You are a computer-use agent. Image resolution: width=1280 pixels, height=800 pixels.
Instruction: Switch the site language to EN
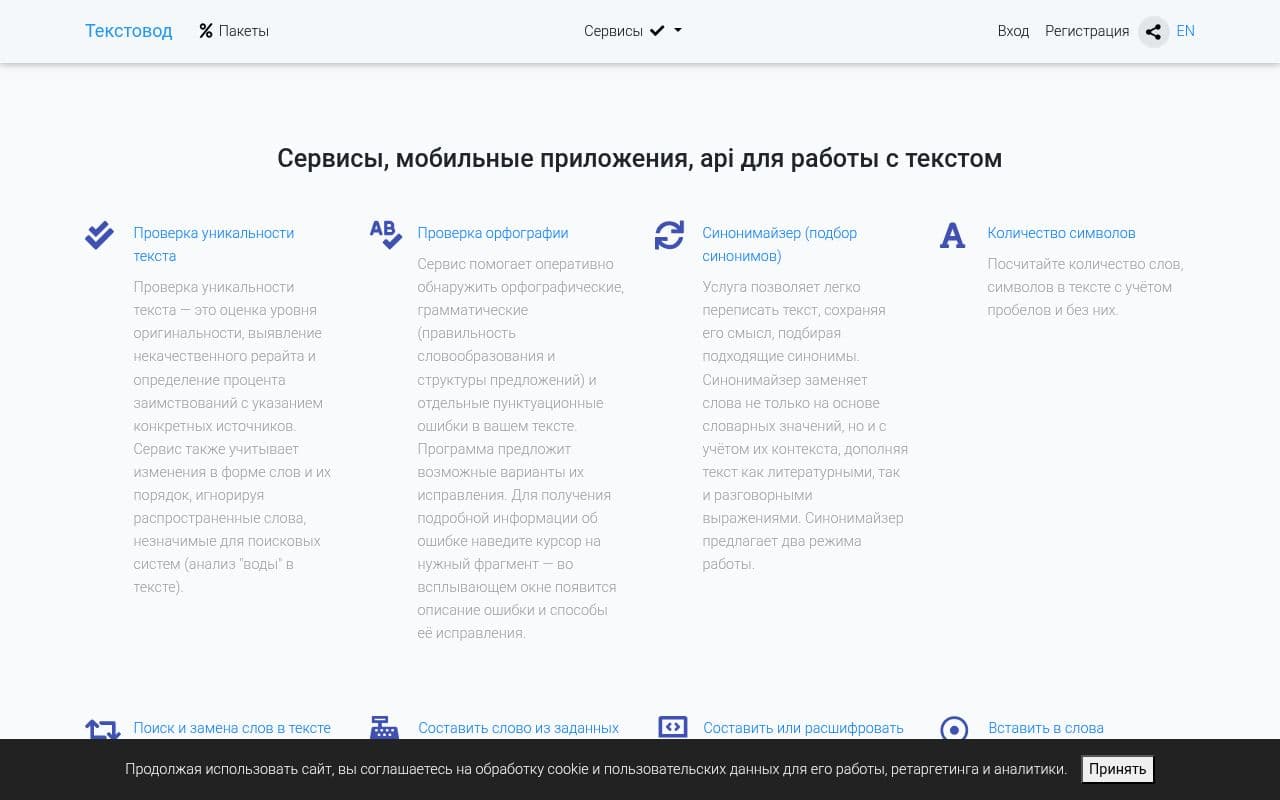click(x=1185, y=31)
